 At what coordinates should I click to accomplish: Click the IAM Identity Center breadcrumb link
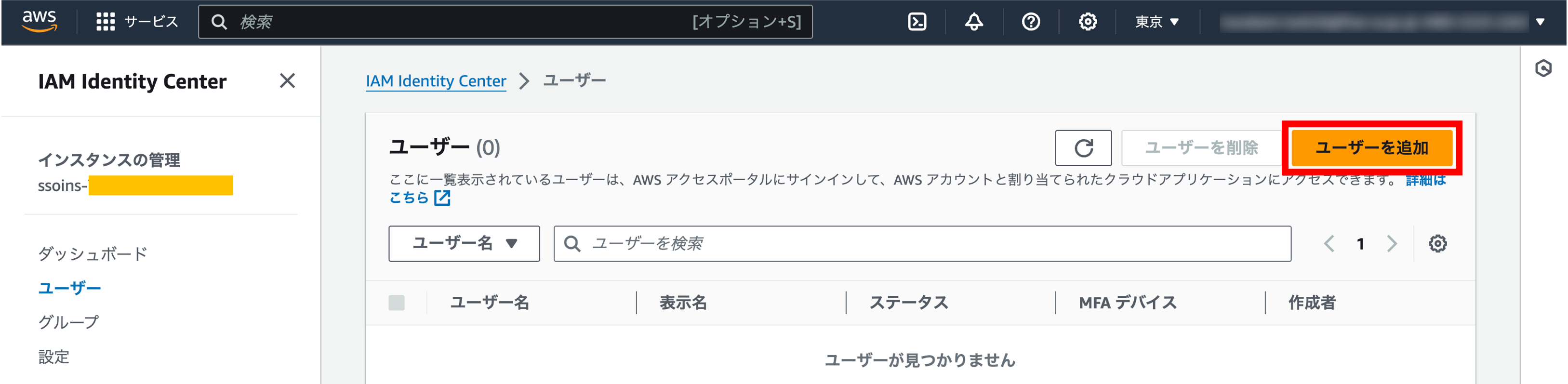coord(436,81)
